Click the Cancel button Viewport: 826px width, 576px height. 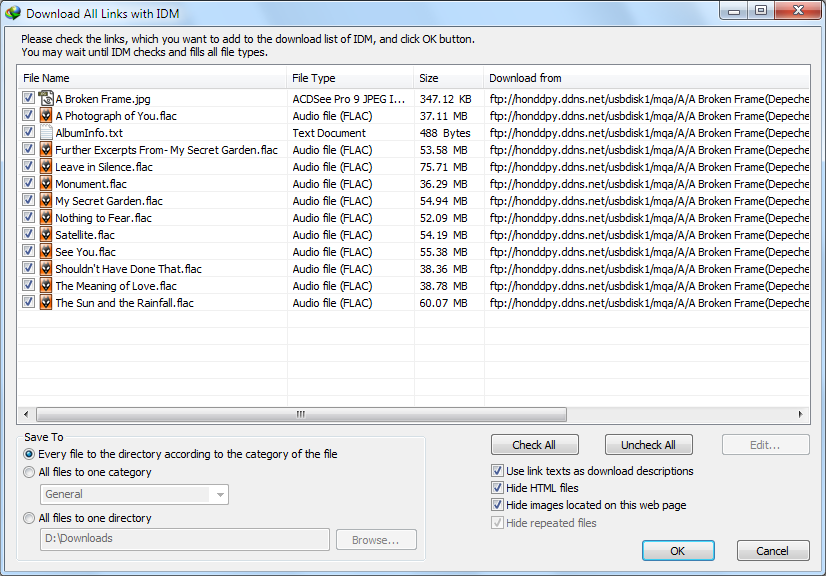773,551
